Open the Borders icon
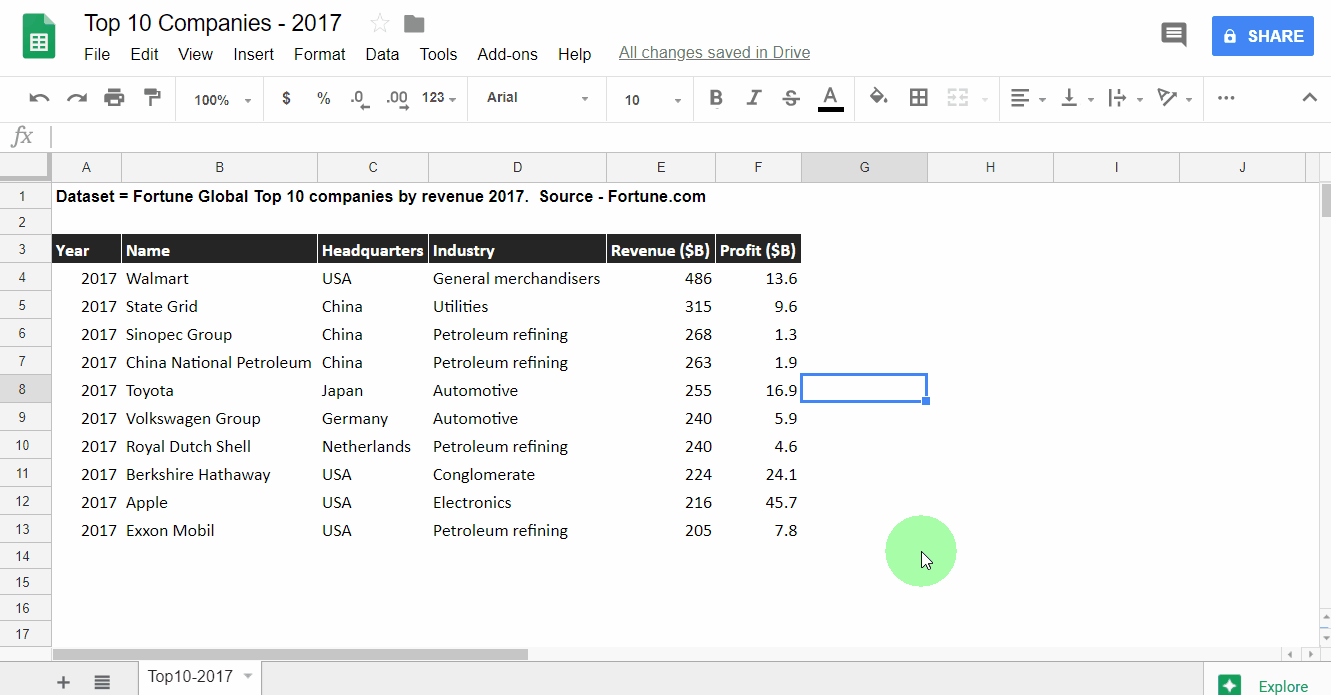Viewport: 1331px width, 695px height. 918,97
